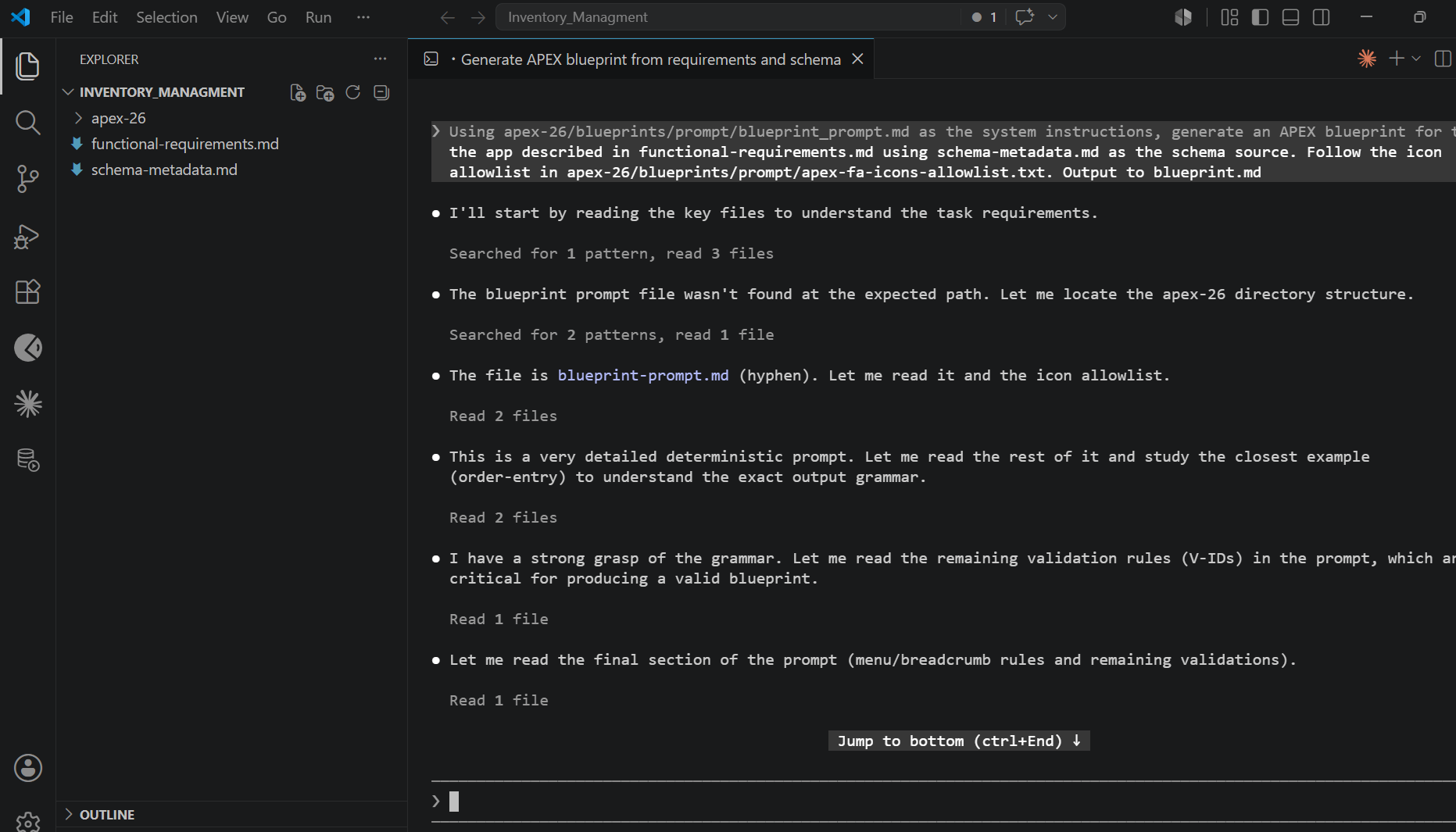Click New File icon in explorer header
Image resolution: width=1456 pixels, height=832 pixels.
(x=298, y=92)
